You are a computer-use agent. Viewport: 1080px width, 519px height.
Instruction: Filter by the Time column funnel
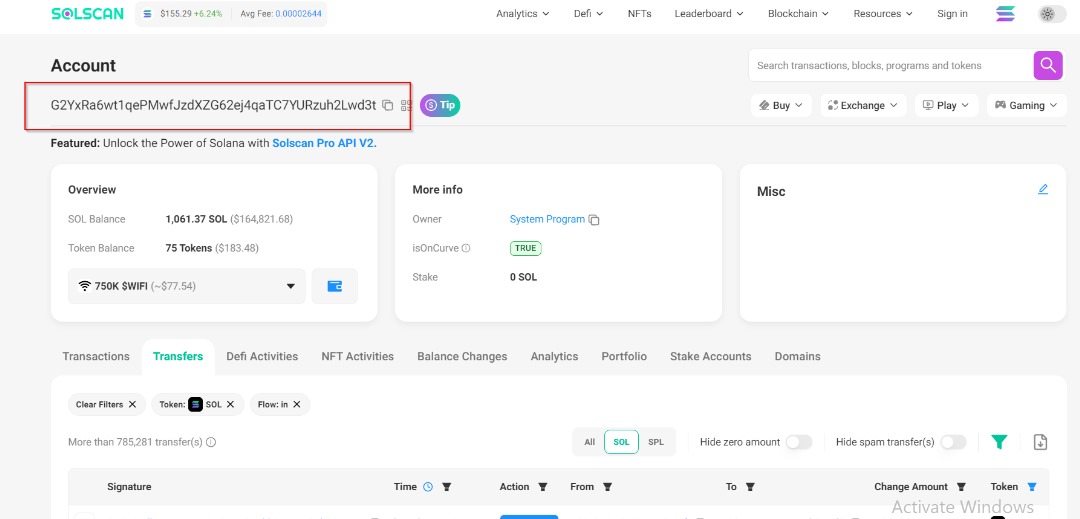(446, 487)
